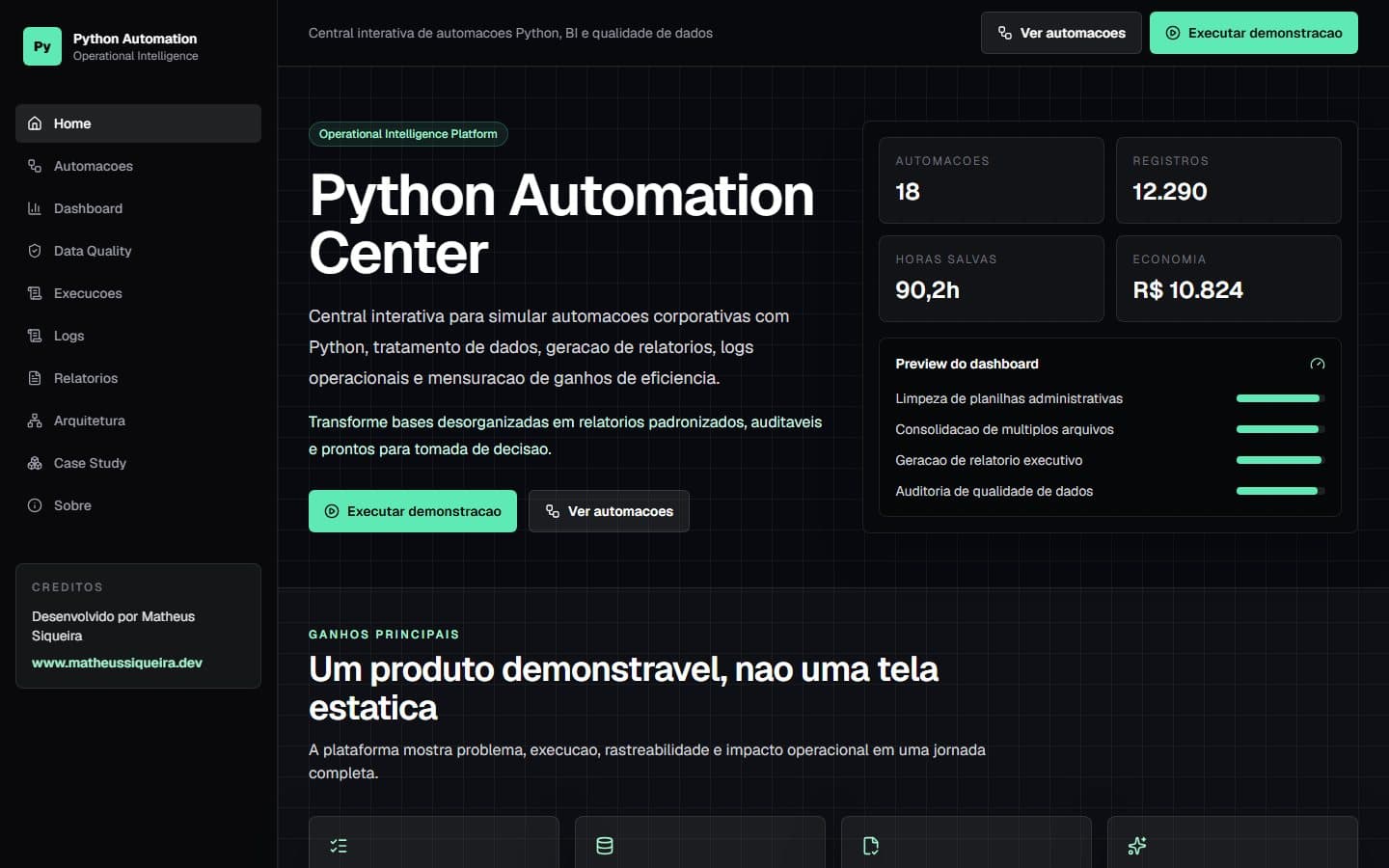Select Case Study in sidebar
The height and width of the screenshot is (868, 1389).
pyautogui.click(x=138, y=463)
